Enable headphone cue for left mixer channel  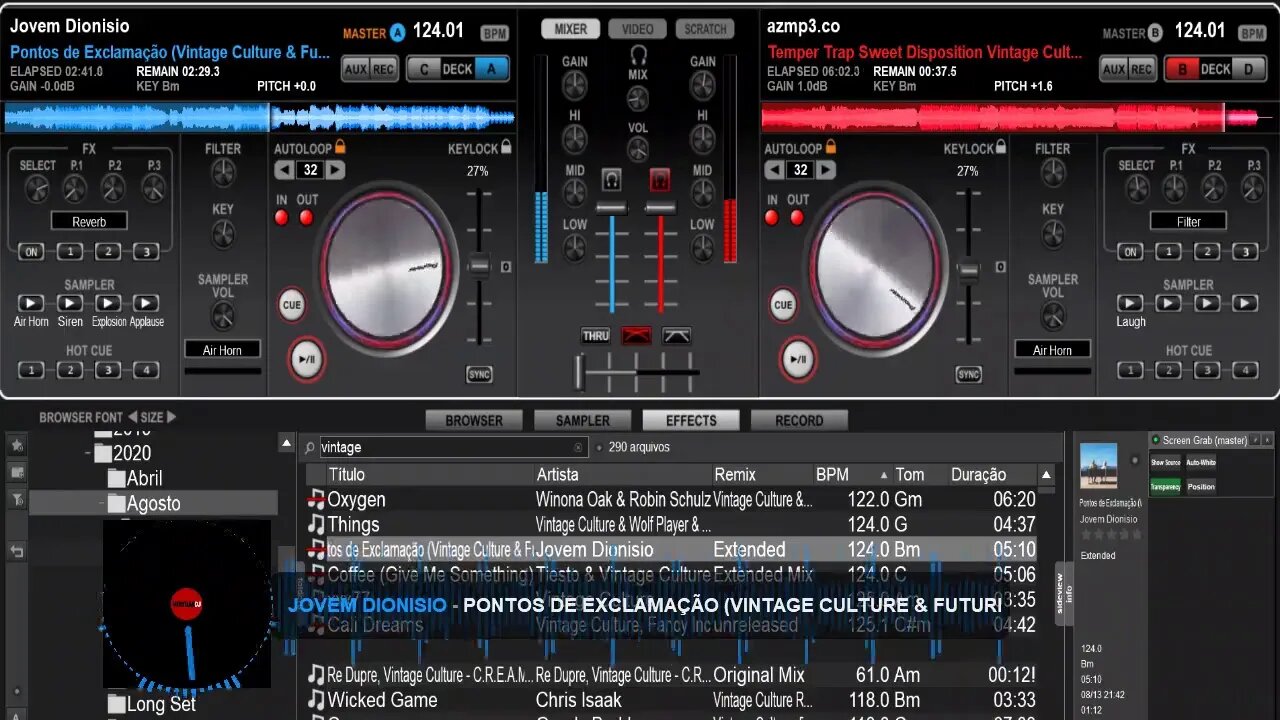[x=611, y=180]
